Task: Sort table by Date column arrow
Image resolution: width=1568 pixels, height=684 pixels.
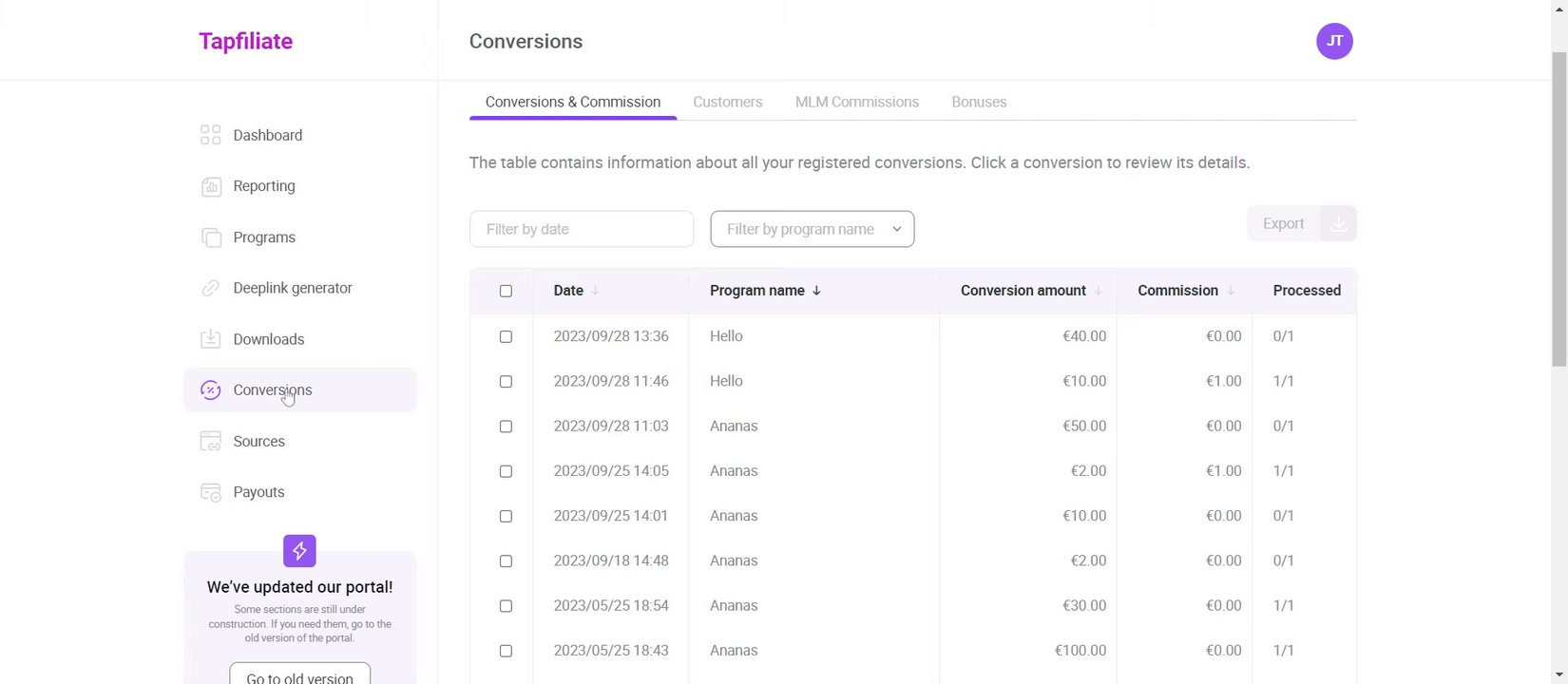Action: click(x=595, y=291)
